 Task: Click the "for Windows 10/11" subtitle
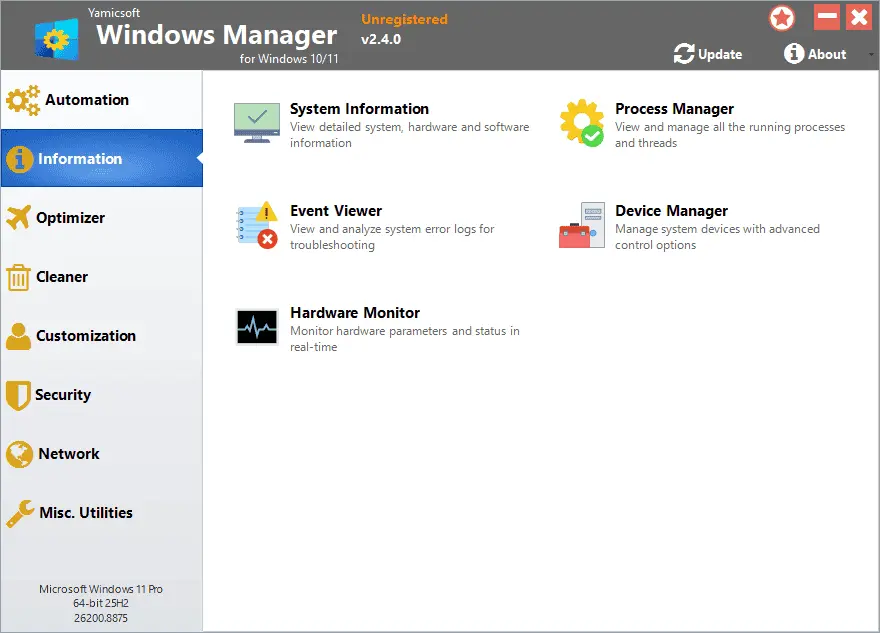[289, 59]
